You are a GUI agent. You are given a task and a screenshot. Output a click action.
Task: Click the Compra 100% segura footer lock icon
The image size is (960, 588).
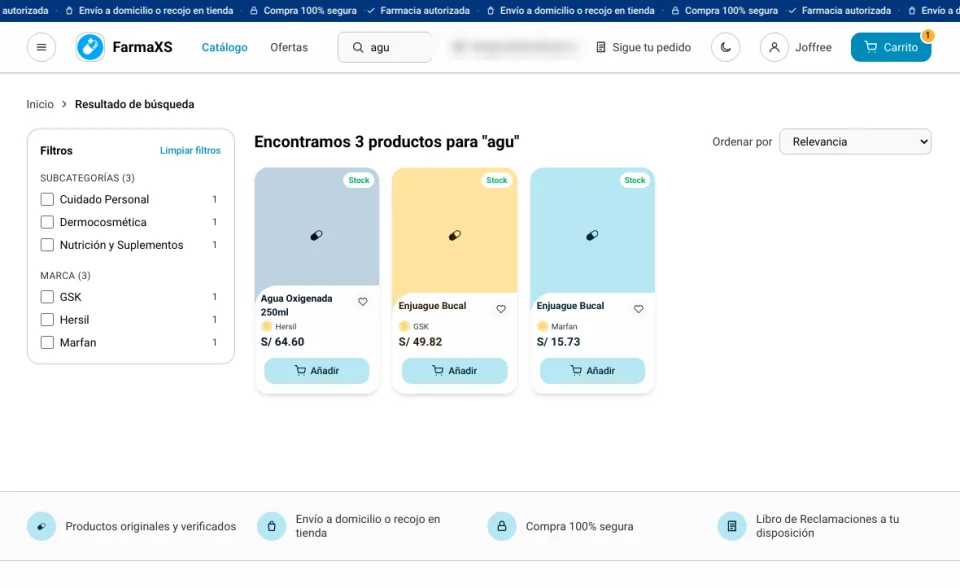pyautogui.click(x=501, y=526)
